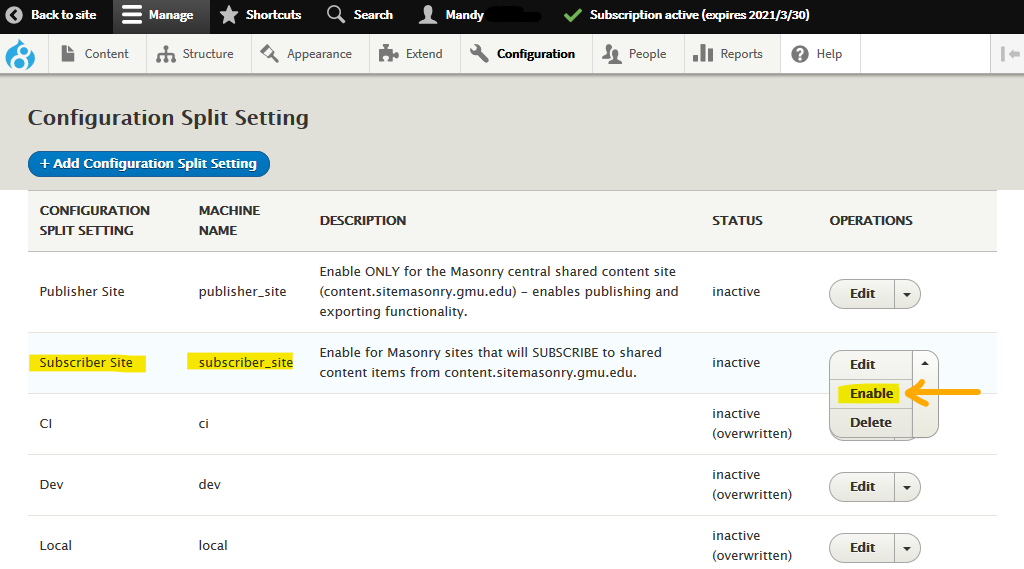
Task: Collapse Subscriber Site operations dropdown arrow
Action: point(925,363)
